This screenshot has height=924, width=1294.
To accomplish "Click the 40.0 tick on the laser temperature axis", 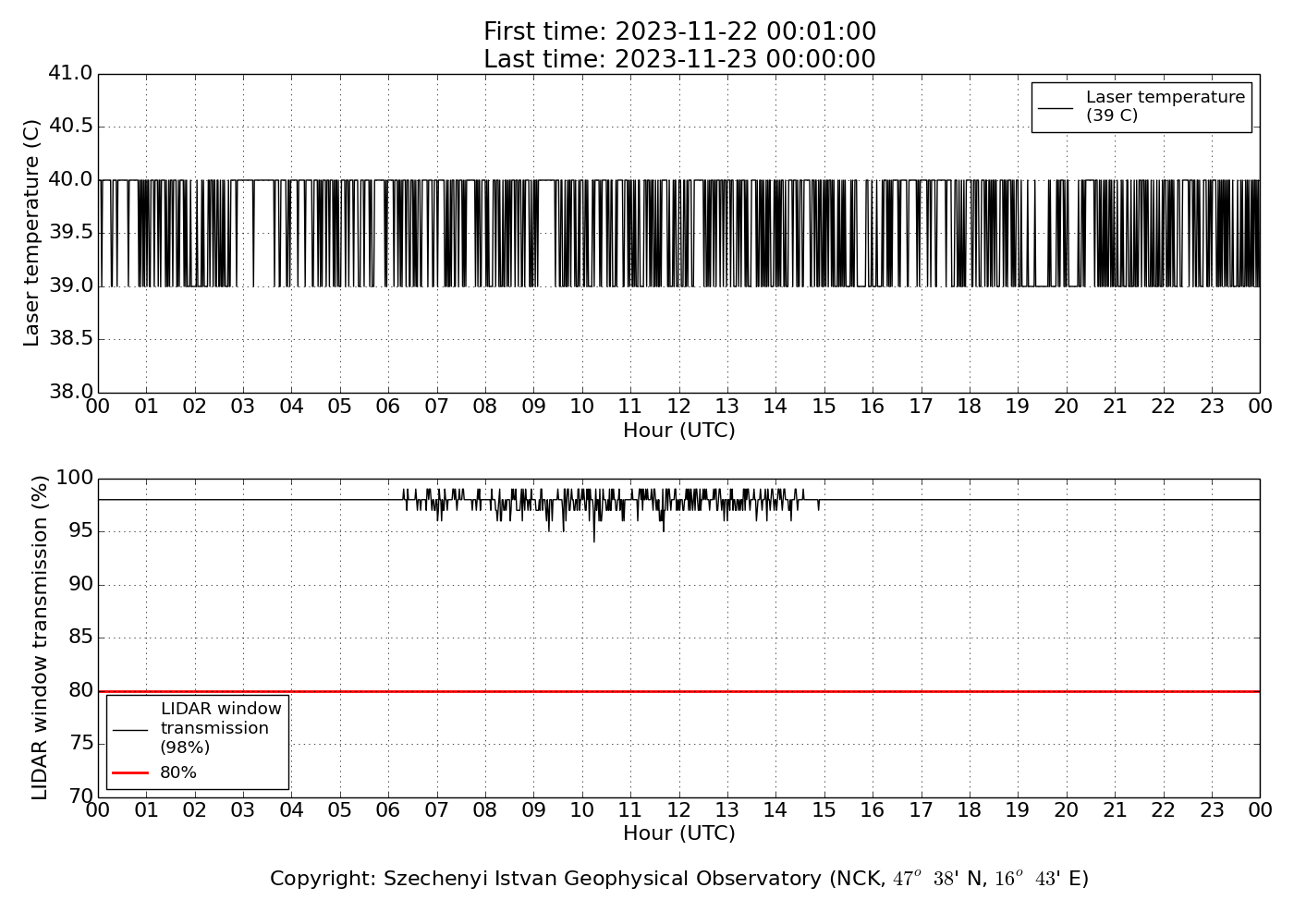I will point(70,179).
